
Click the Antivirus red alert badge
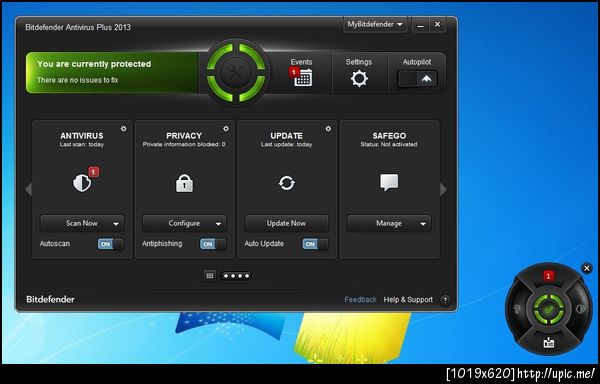(94, 172)
